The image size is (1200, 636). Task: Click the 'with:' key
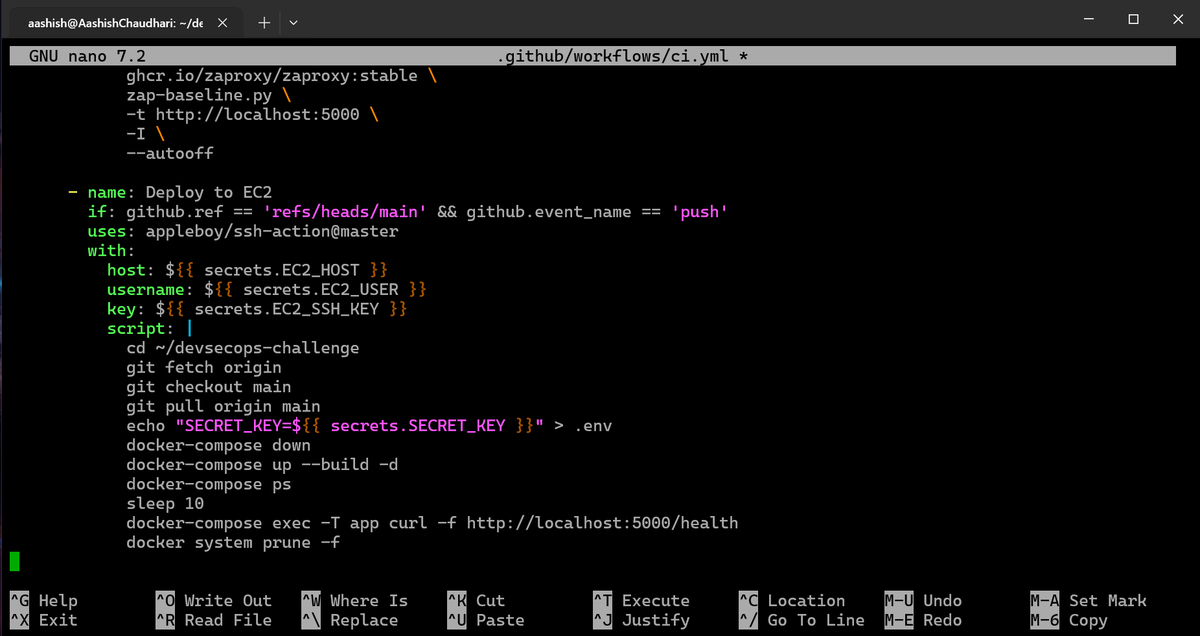click(x=112, y=251)
